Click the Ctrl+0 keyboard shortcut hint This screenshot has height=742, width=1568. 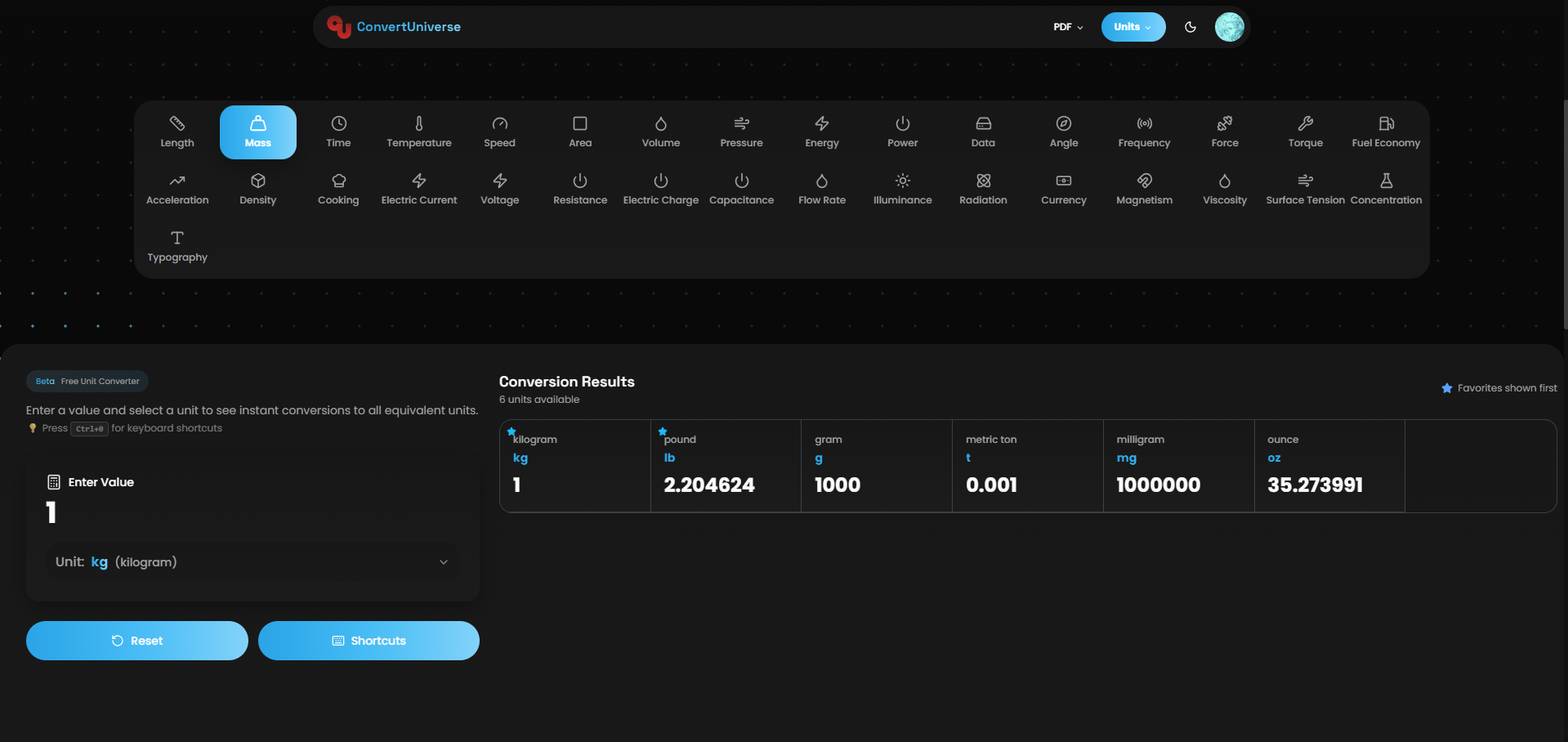tap(89, 429)
